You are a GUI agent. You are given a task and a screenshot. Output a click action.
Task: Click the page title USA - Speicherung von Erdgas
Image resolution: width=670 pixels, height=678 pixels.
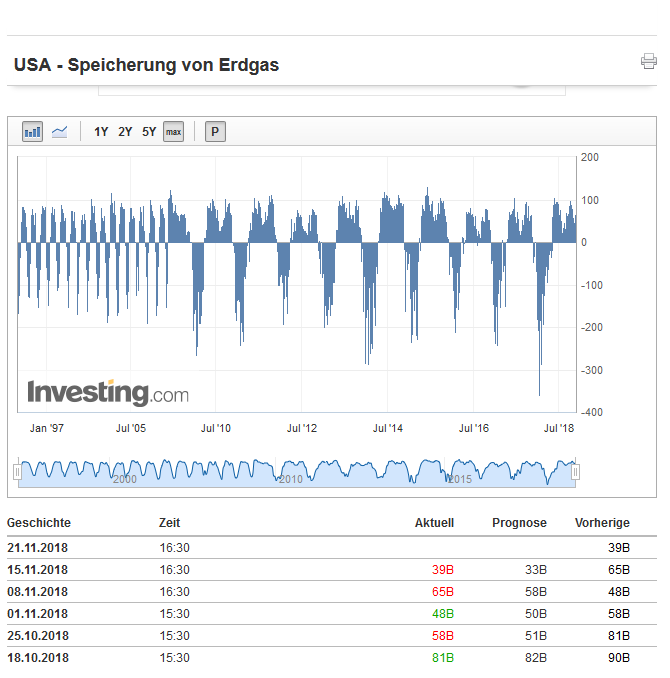pos(146,65)
